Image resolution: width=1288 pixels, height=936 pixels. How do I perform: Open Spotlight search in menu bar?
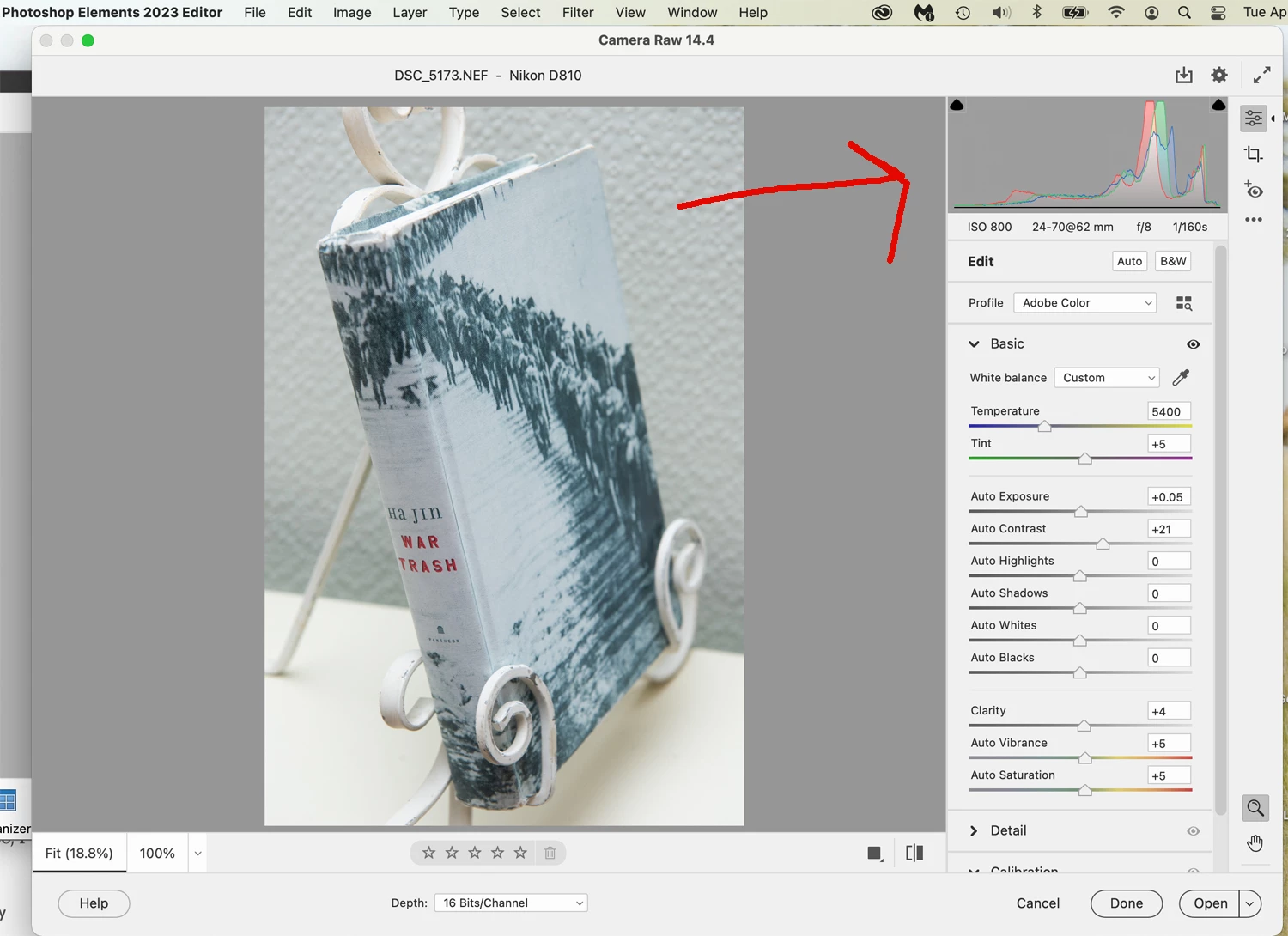1184,12
